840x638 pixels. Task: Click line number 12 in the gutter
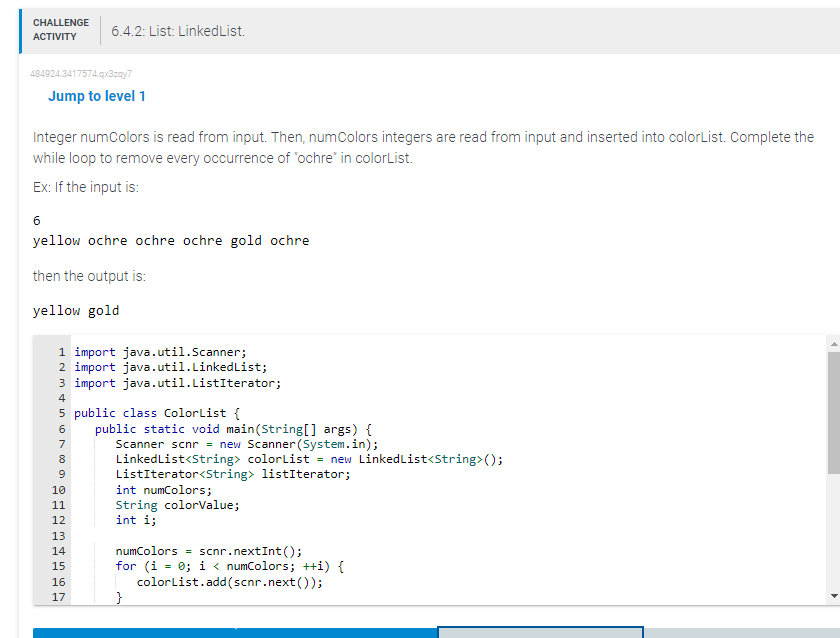[x=58, y=520]
